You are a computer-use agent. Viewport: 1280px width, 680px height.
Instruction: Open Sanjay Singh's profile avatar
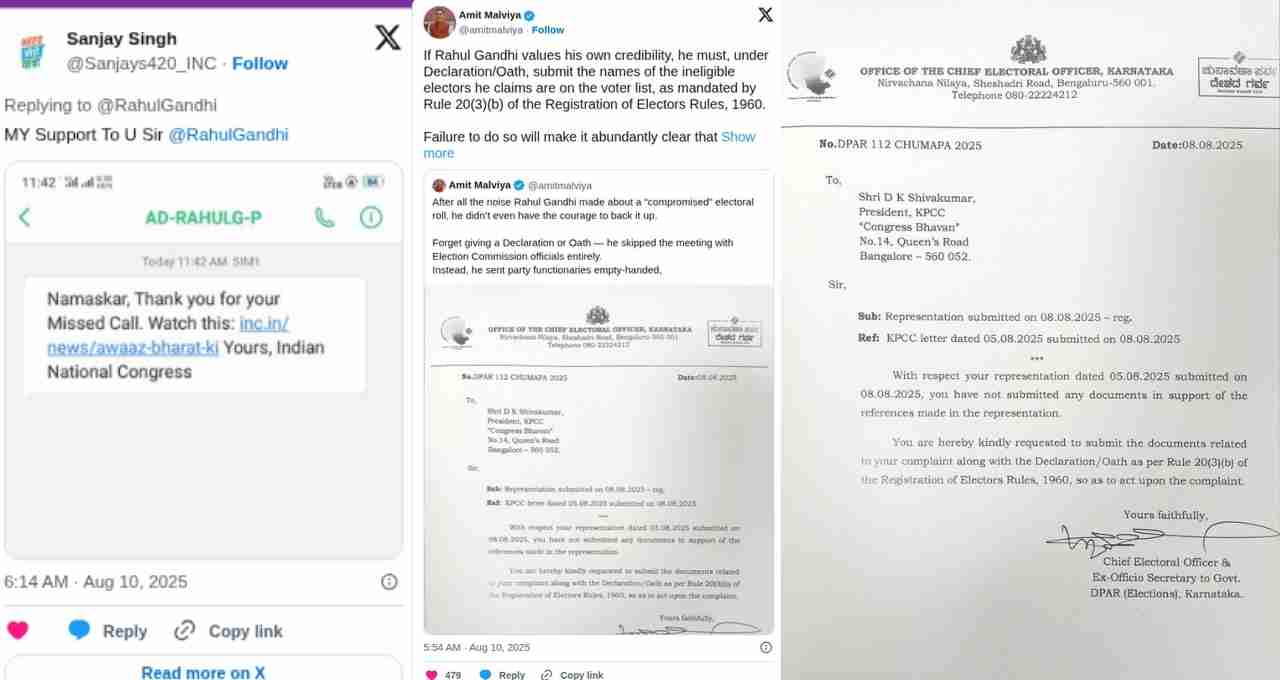[31, 52]
